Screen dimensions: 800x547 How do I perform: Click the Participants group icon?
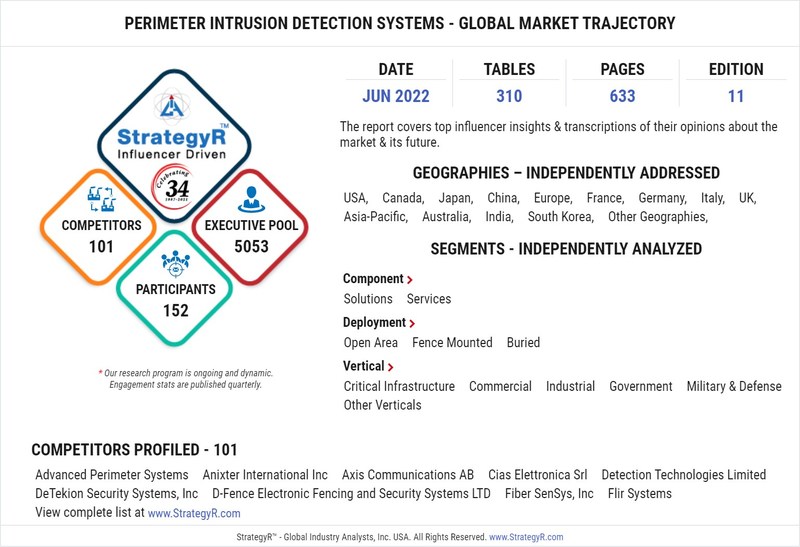175,264
